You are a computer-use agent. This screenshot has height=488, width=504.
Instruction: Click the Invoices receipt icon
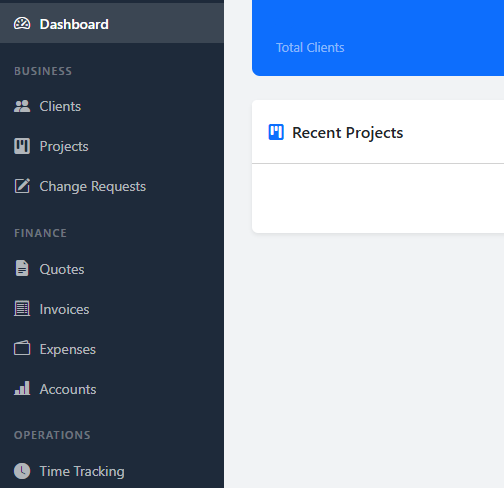(22, 308)
